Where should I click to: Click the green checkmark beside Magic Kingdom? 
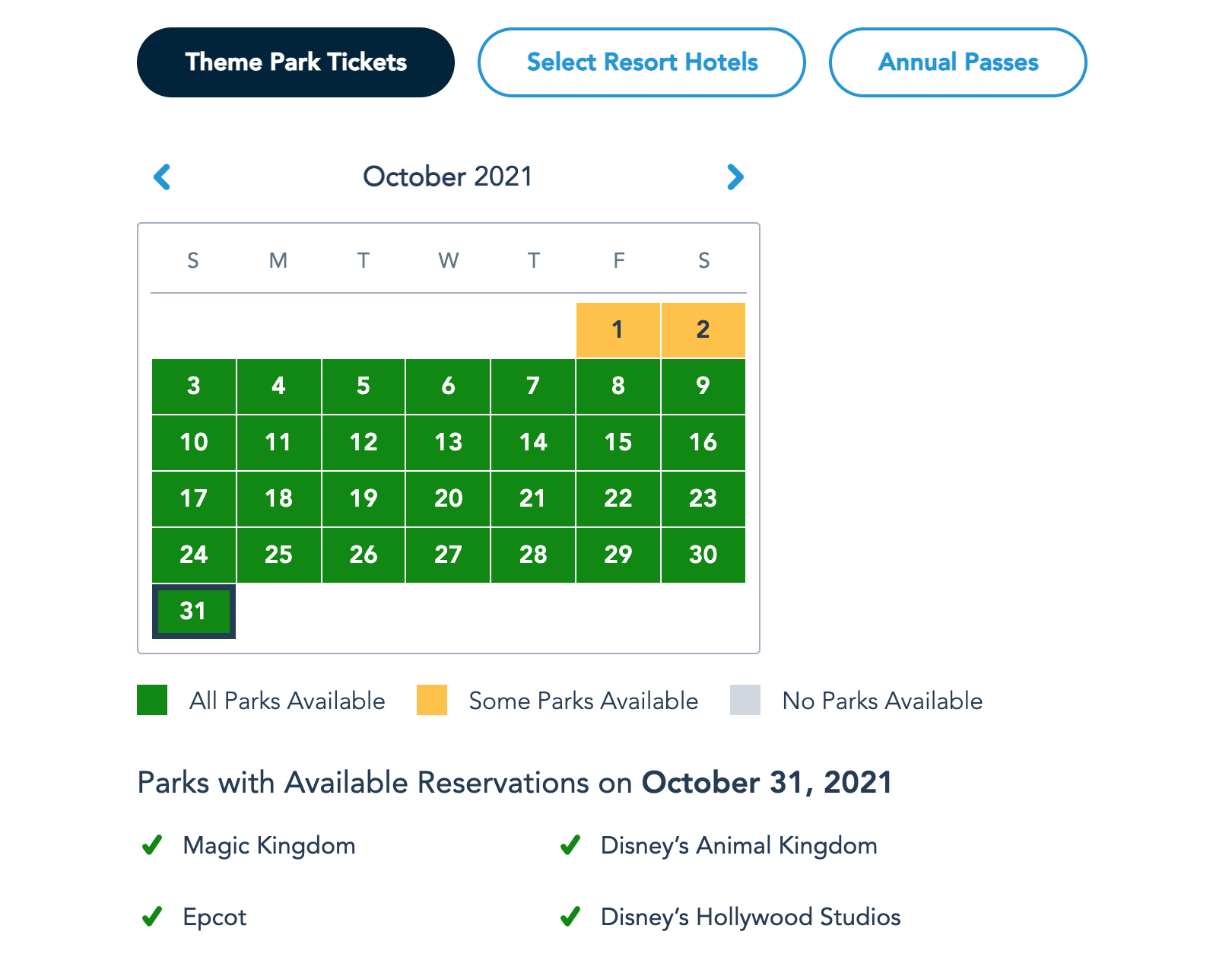click(x=152, y=845)
